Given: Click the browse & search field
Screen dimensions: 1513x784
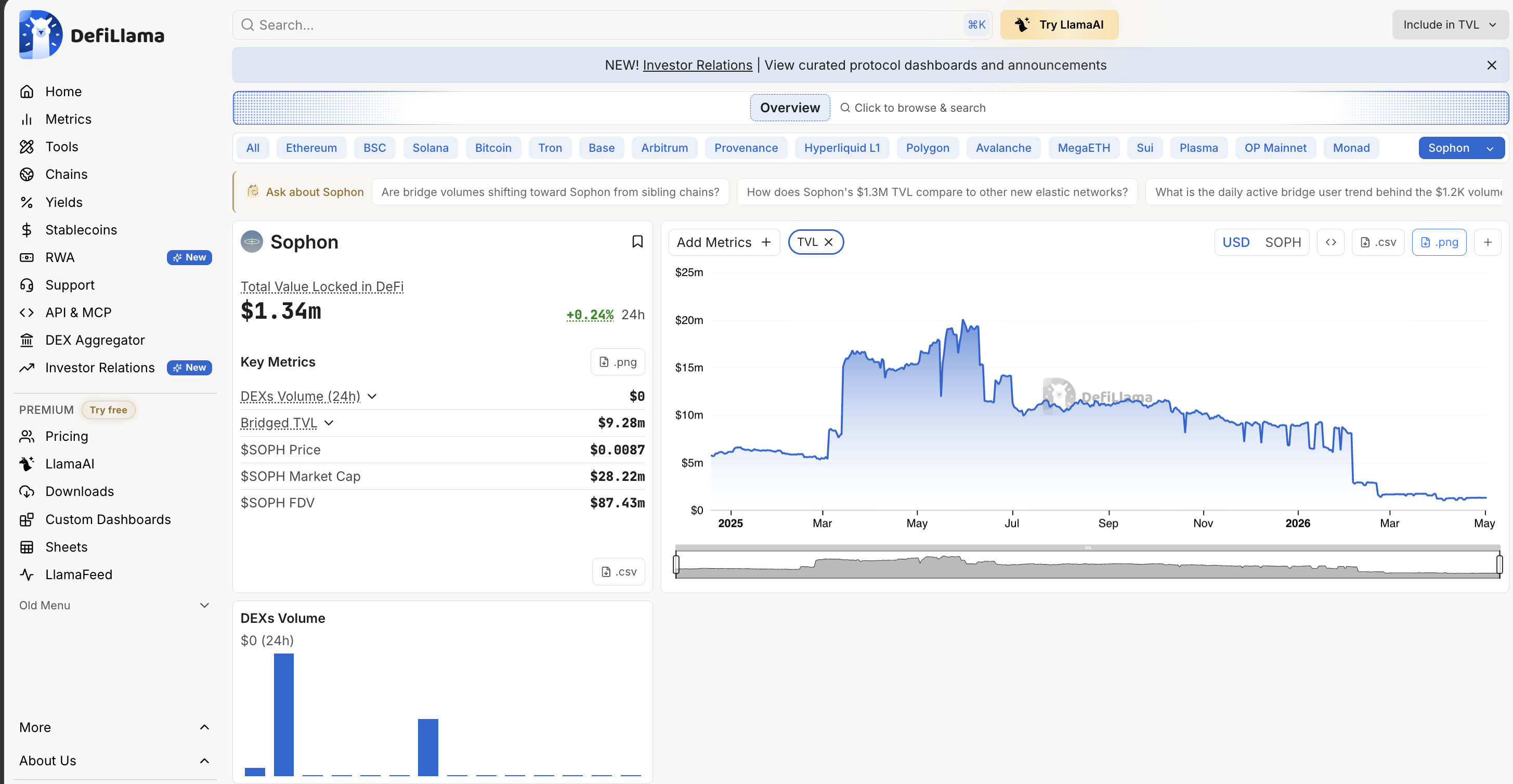Looking at the screenshot, I should pyautogui.click(x=914, y=108).
